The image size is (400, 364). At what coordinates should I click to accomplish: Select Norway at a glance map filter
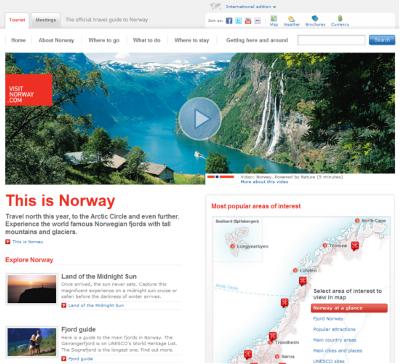click(x=349, y=308)
